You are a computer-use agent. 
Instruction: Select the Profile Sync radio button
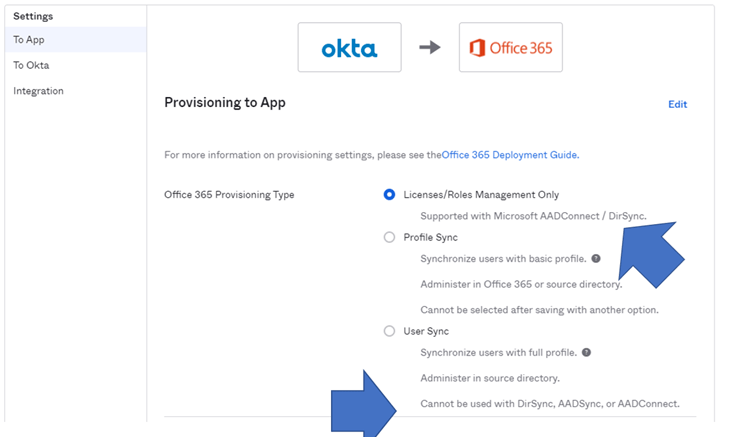coord(390,237)
